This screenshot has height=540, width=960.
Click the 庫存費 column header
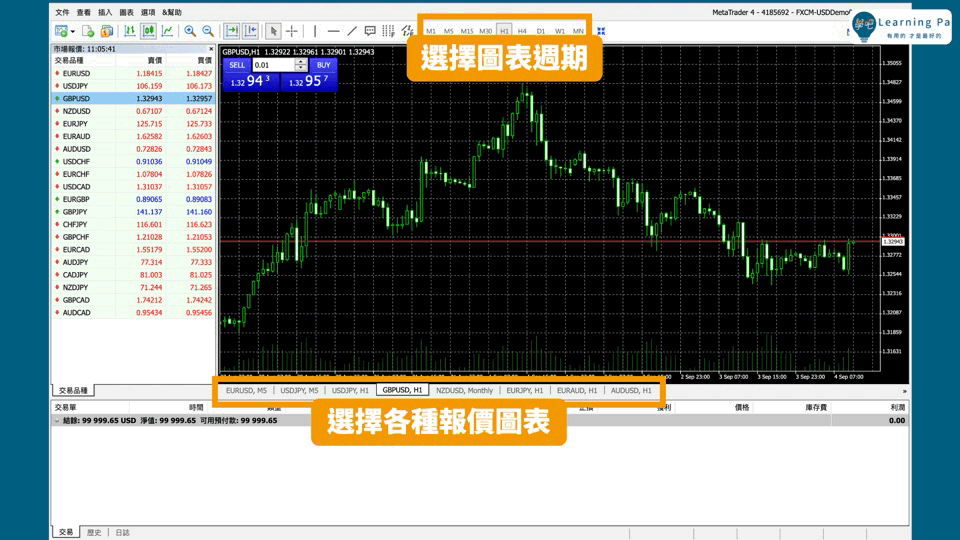(816, 407)
